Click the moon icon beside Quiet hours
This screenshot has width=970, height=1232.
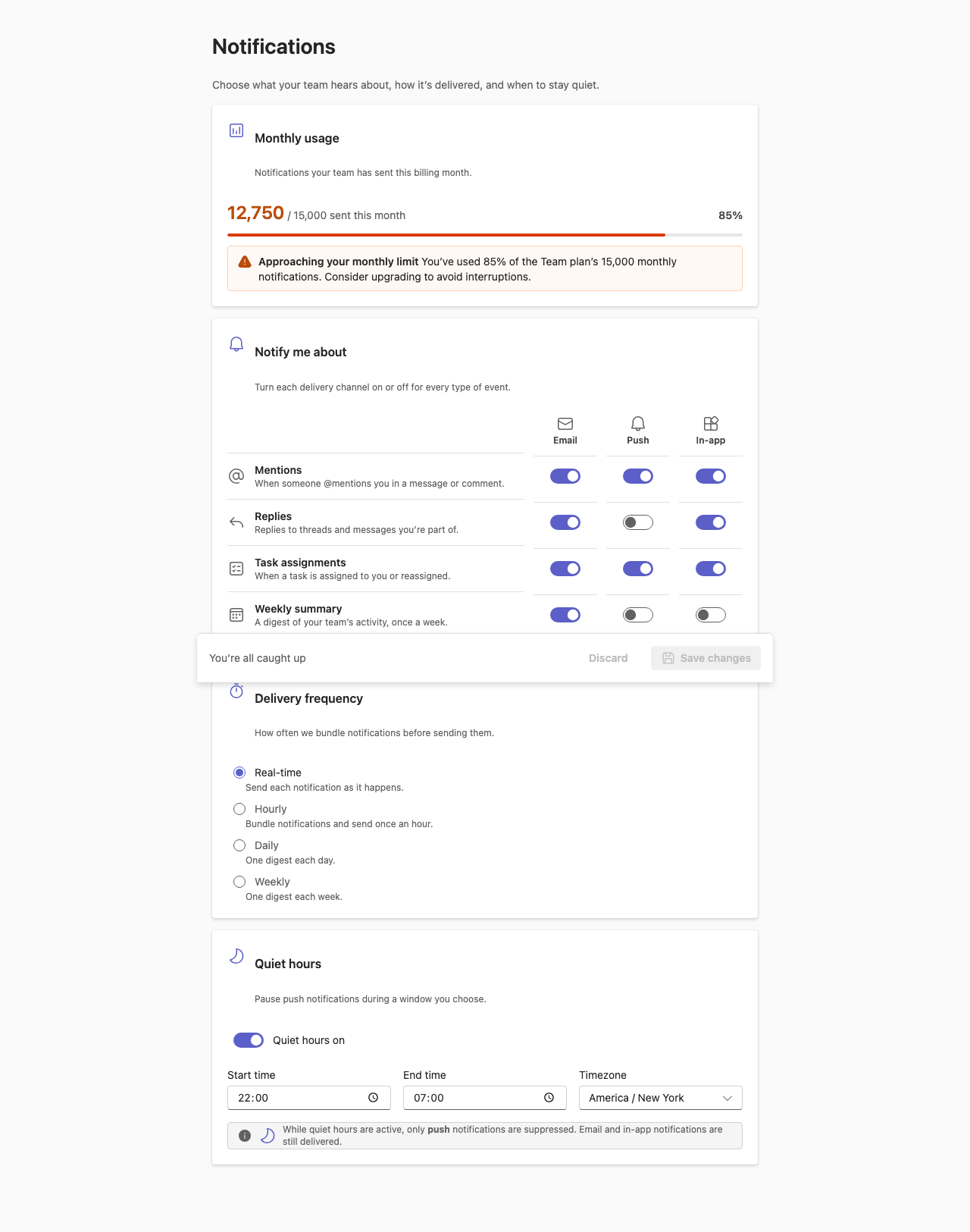pos(236,956)
